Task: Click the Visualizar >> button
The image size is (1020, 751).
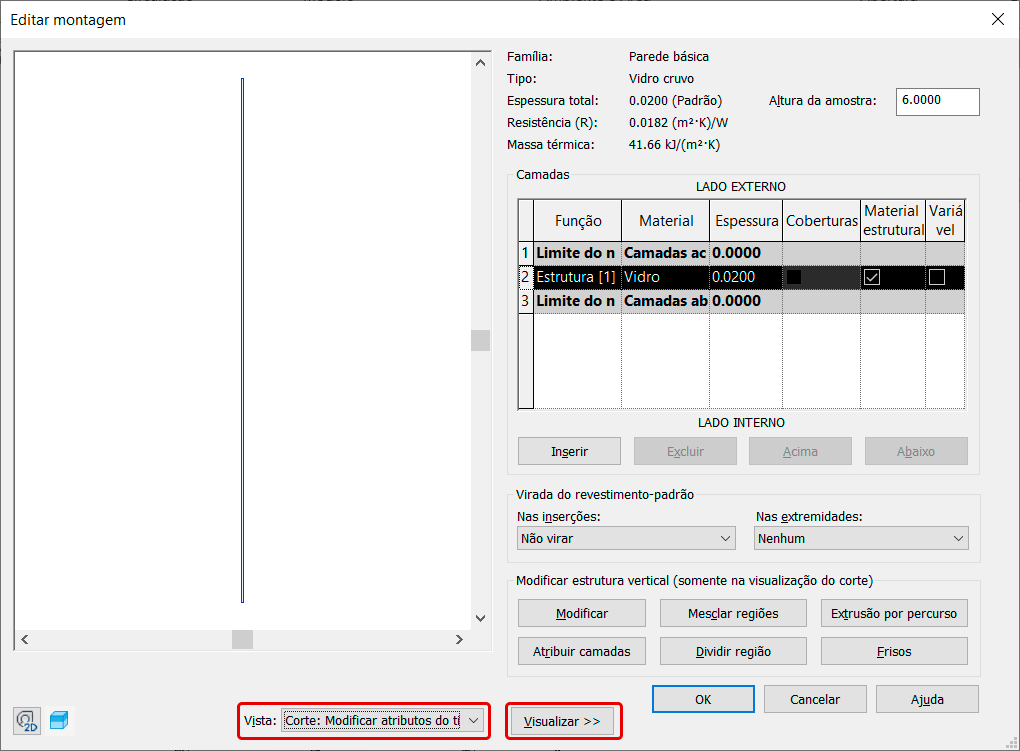Action: (562, 721)
